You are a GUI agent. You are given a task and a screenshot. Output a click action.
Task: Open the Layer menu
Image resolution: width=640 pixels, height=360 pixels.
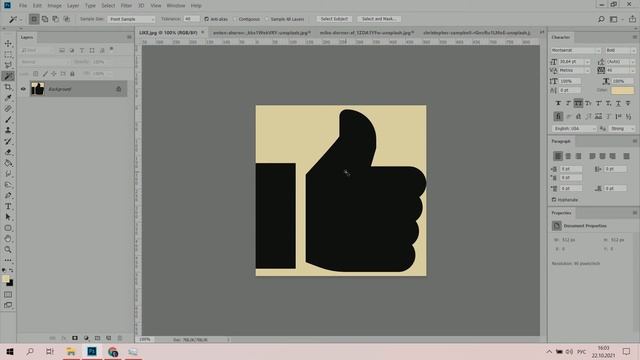[x=73, y=6]
